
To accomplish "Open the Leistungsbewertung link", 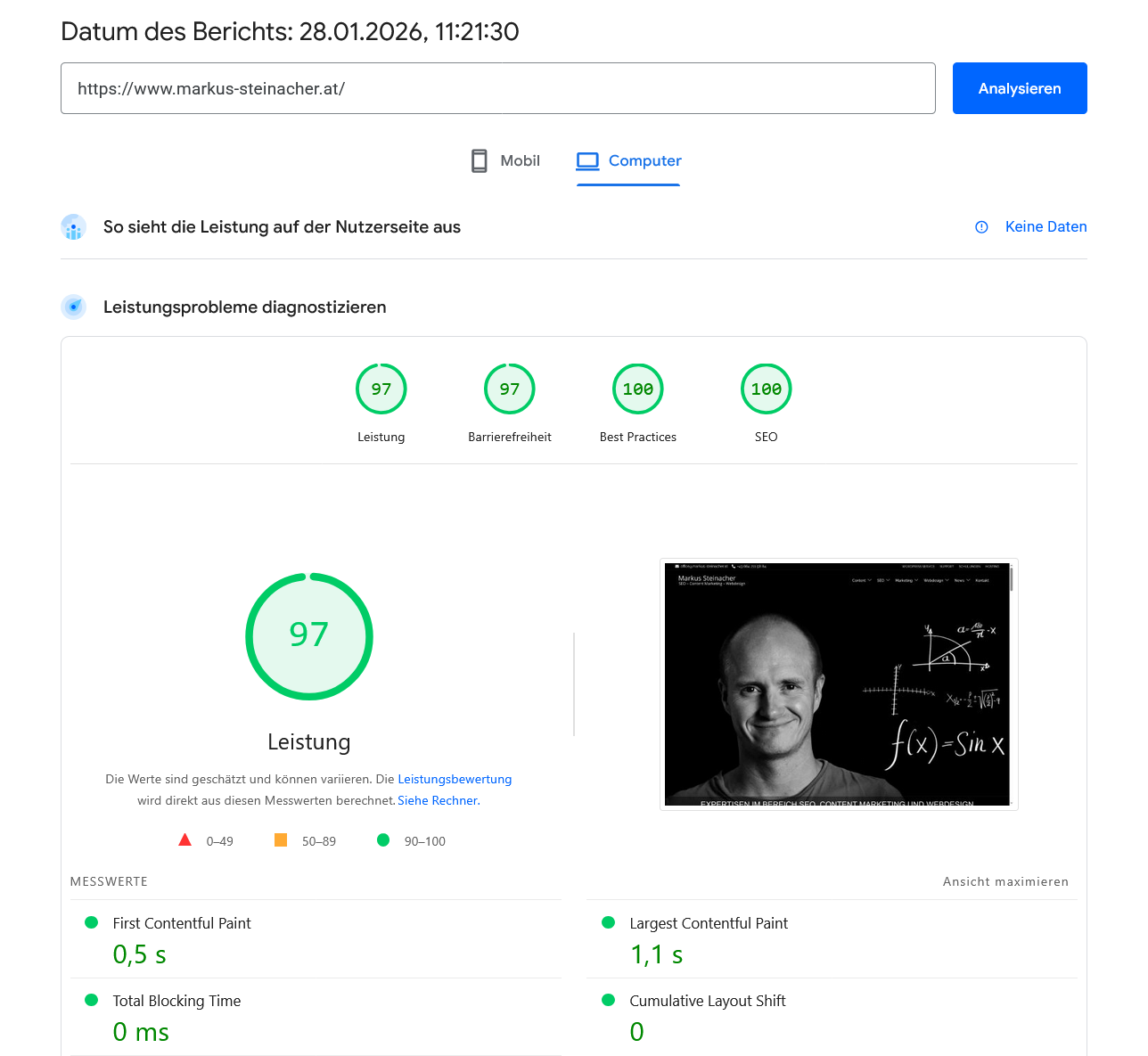I will tap(455, 779).
